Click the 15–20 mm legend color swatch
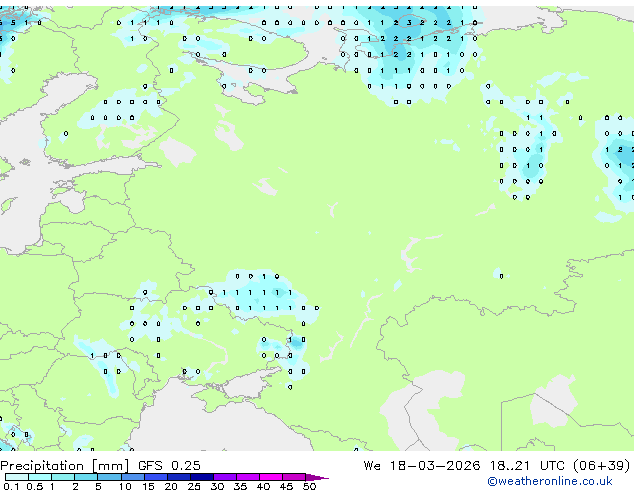 coord(156,477)
